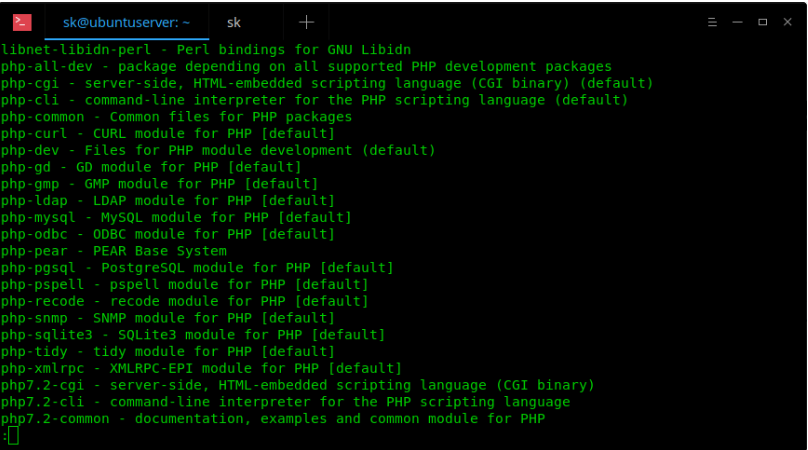This screenshot has width=808, height=450.
Task: Click the php7.2-common output line
Action: click(x=273, y=419)
